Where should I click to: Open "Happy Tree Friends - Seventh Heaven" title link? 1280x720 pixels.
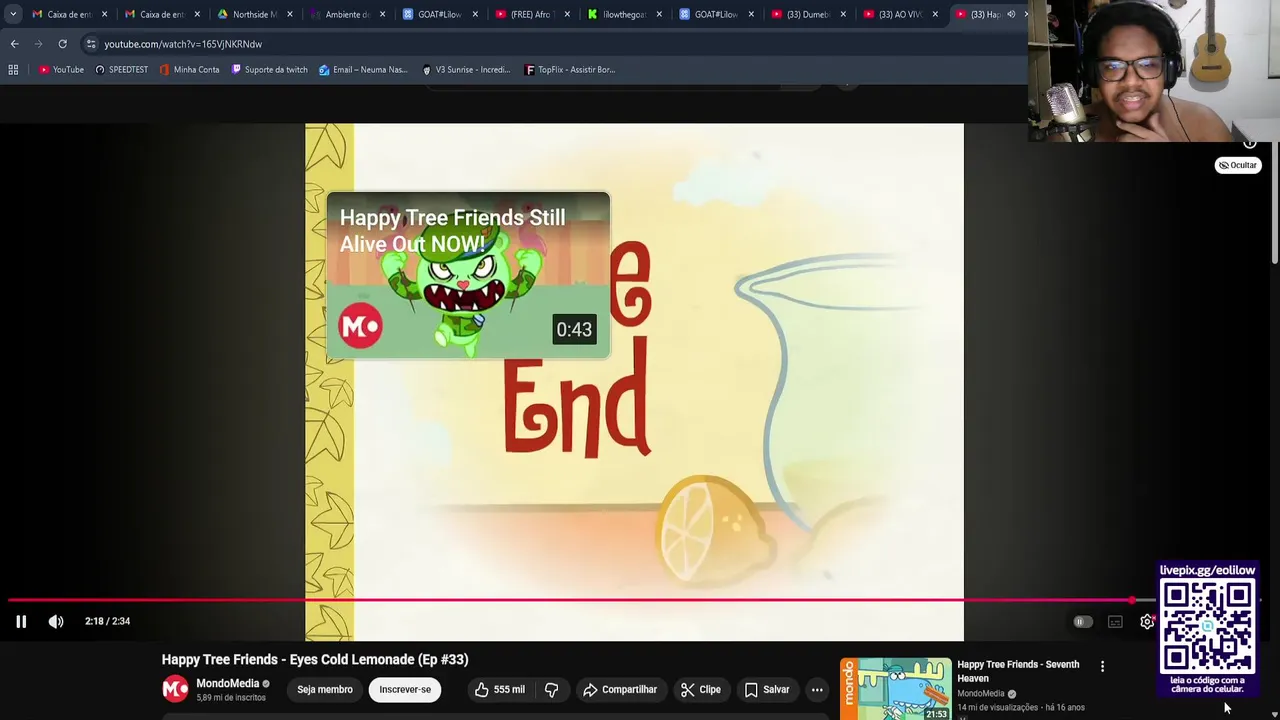pos(1018,671)
